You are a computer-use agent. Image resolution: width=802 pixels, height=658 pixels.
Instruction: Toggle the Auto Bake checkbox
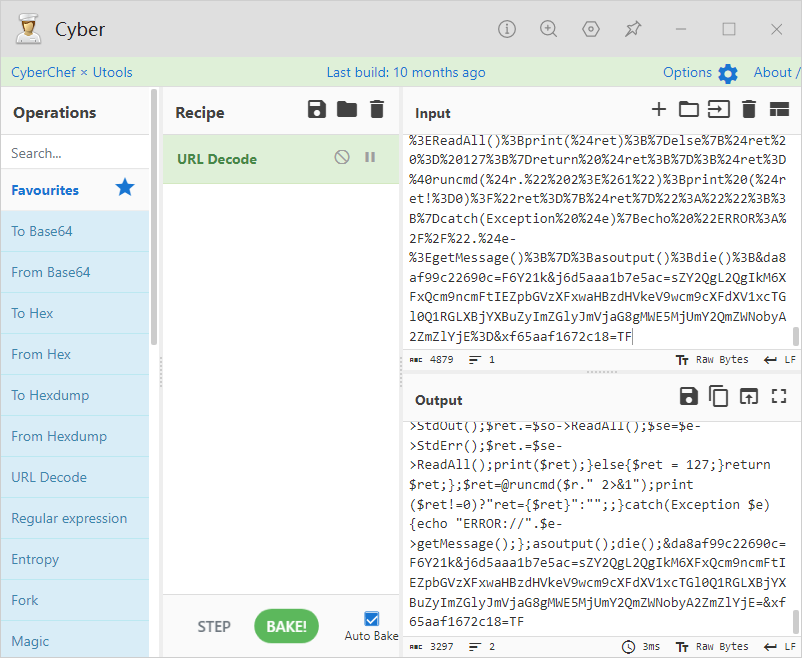[x=372, y=619]
